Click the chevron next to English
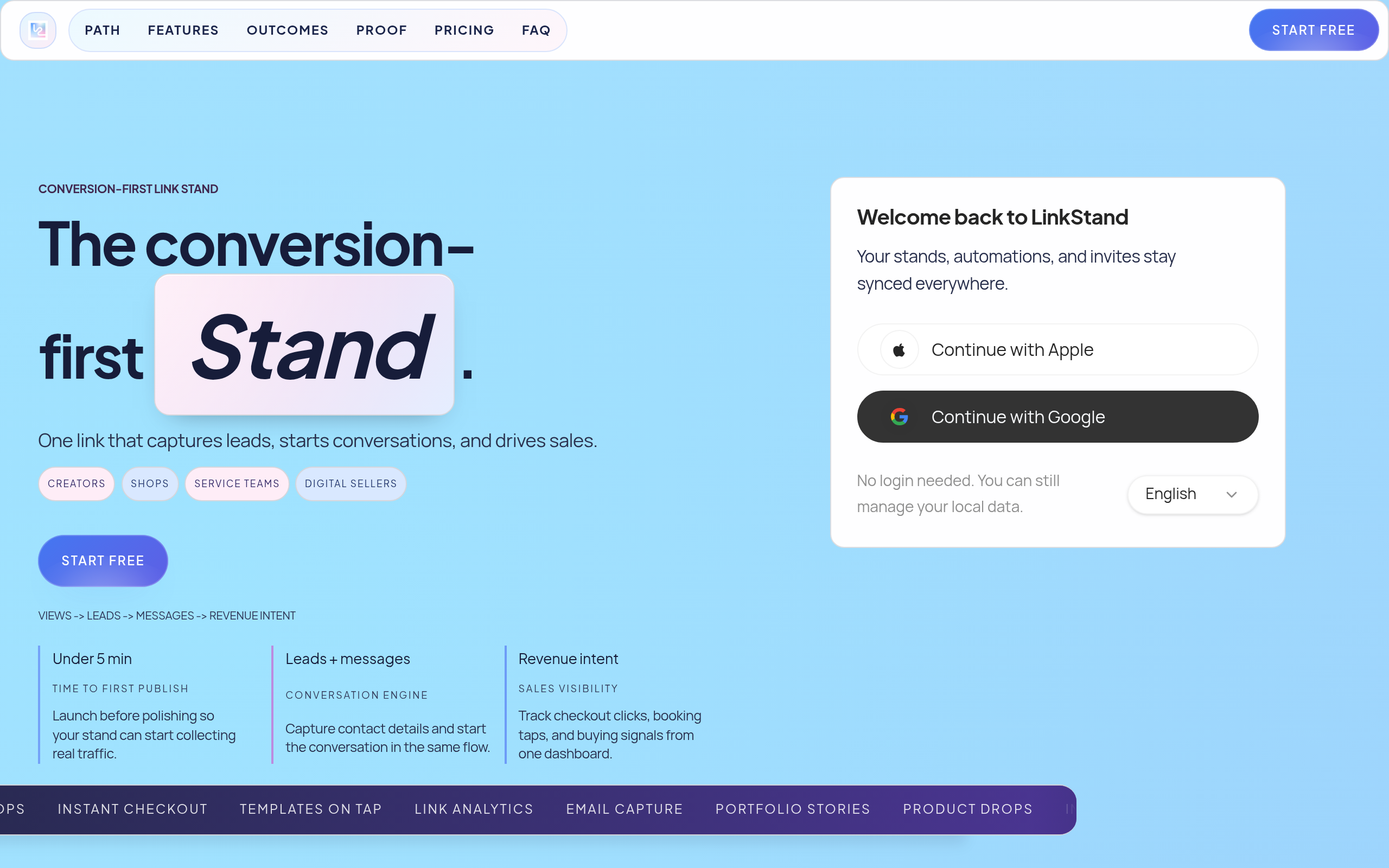Image resolution: width=1389 pixels, height=868 pixels. 1231,494
